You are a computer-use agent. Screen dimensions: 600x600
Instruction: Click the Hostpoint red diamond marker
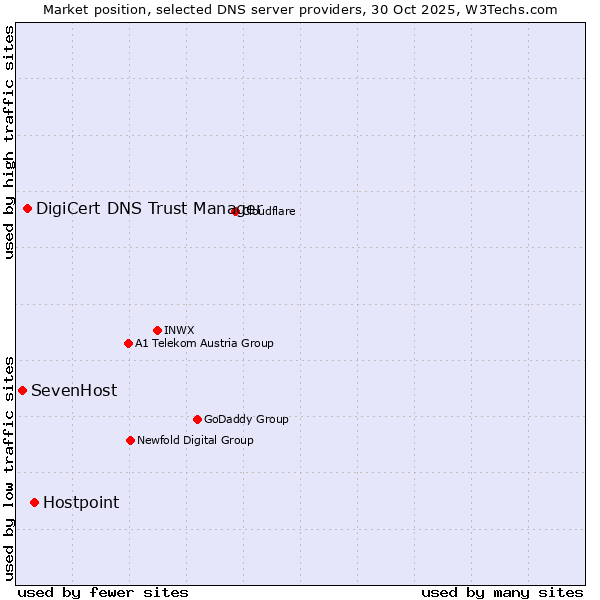point(34,502)
